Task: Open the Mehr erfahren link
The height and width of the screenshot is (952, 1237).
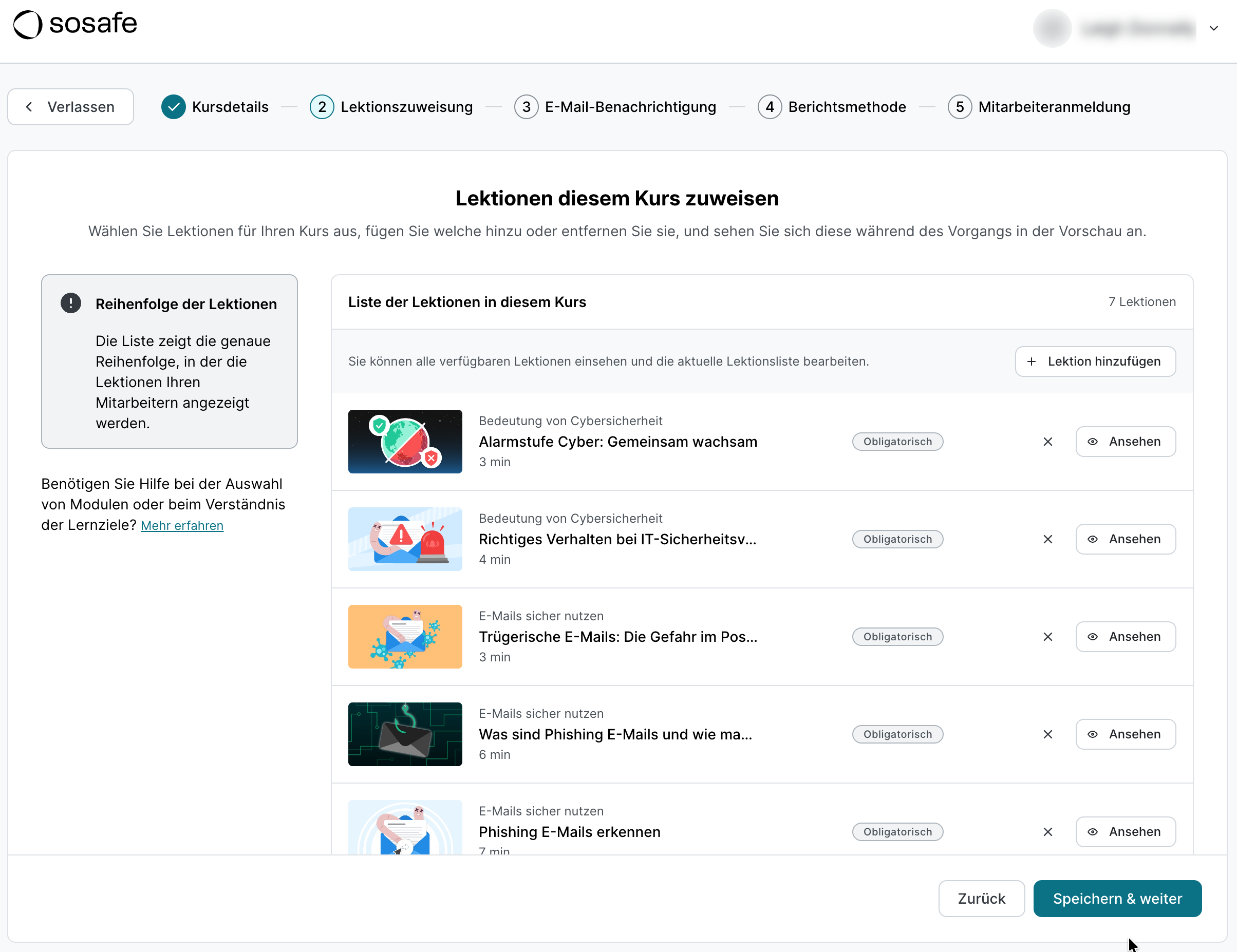Action: click(182, 525)
